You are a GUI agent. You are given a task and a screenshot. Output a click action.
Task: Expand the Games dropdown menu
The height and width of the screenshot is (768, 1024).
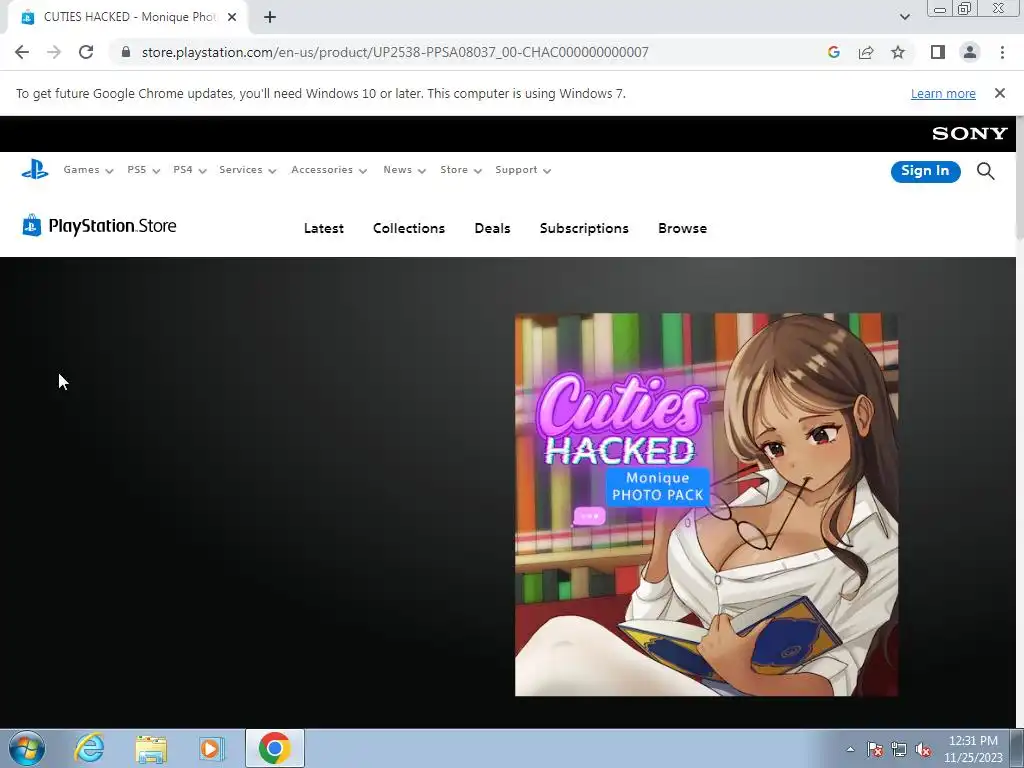point(88,170)
